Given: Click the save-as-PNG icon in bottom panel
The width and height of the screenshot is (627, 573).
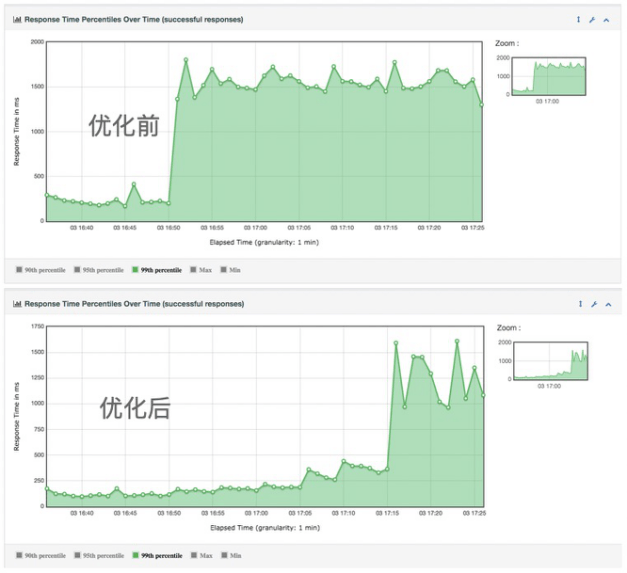Looking at the screenshot, I should 578,303.
